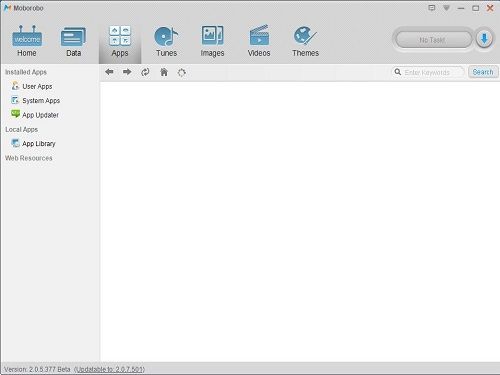The height and width of the screenshot is (375, 500).
Task: Go to the home page icon
Action: tap(164, 72)
